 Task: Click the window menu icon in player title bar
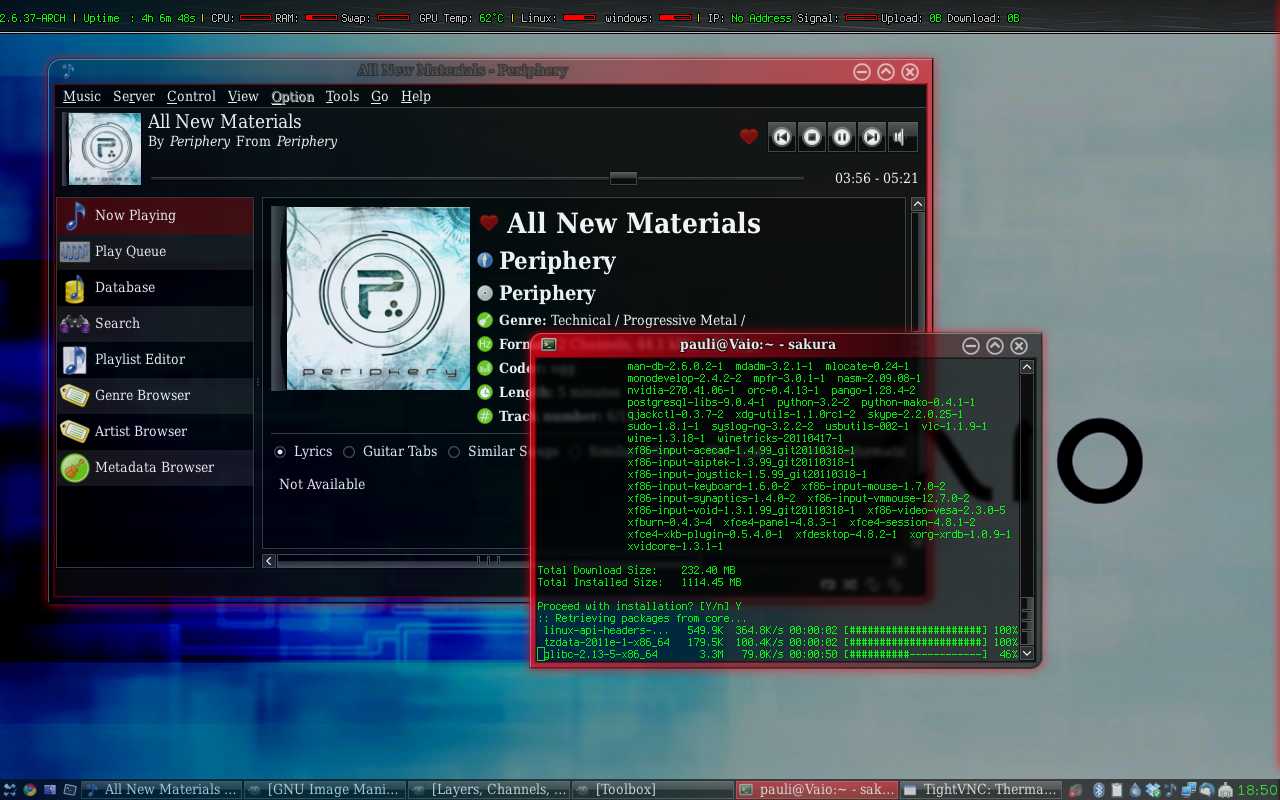(x=68, y=70)
